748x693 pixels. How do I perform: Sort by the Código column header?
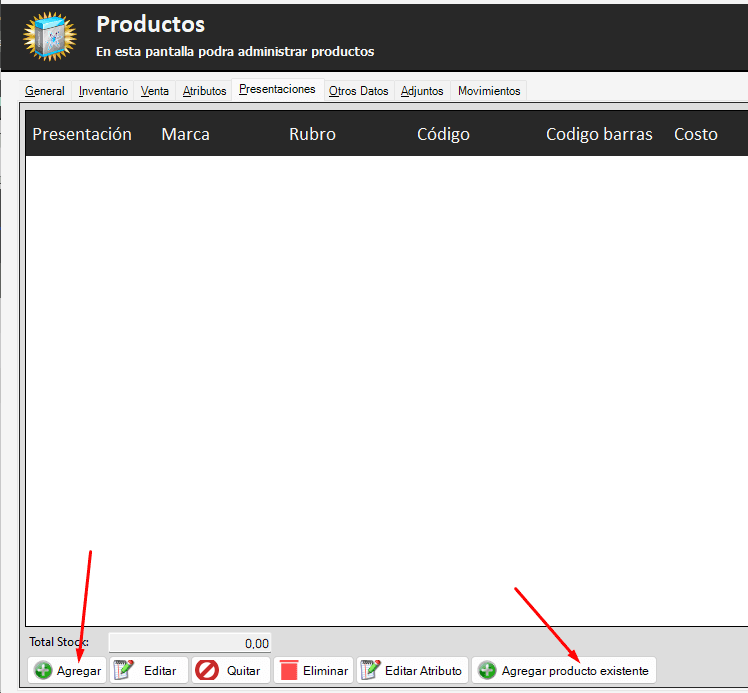click(x=443, y=134)
